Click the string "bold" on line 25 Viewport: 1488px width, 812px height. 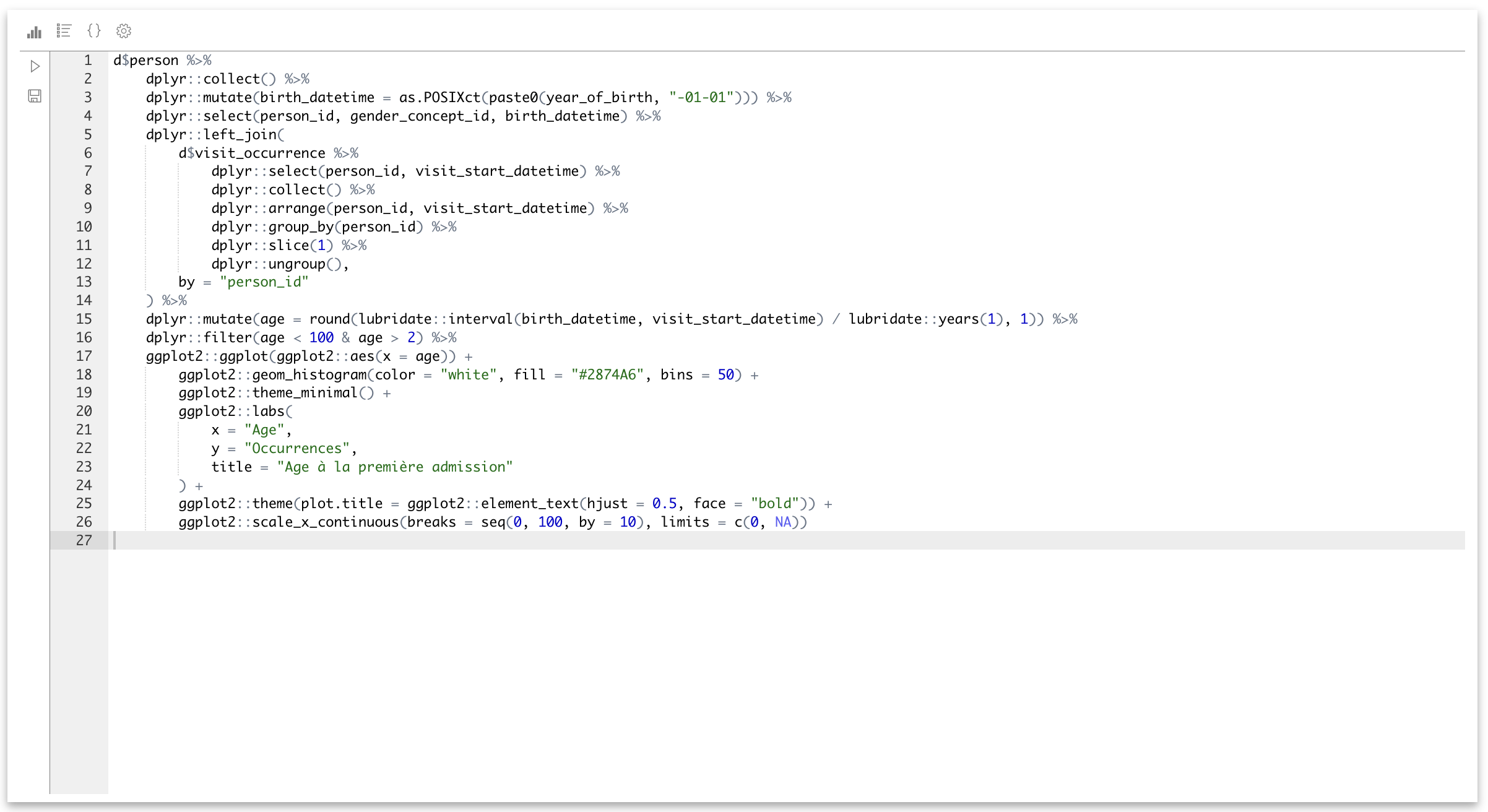click(775, 504)
